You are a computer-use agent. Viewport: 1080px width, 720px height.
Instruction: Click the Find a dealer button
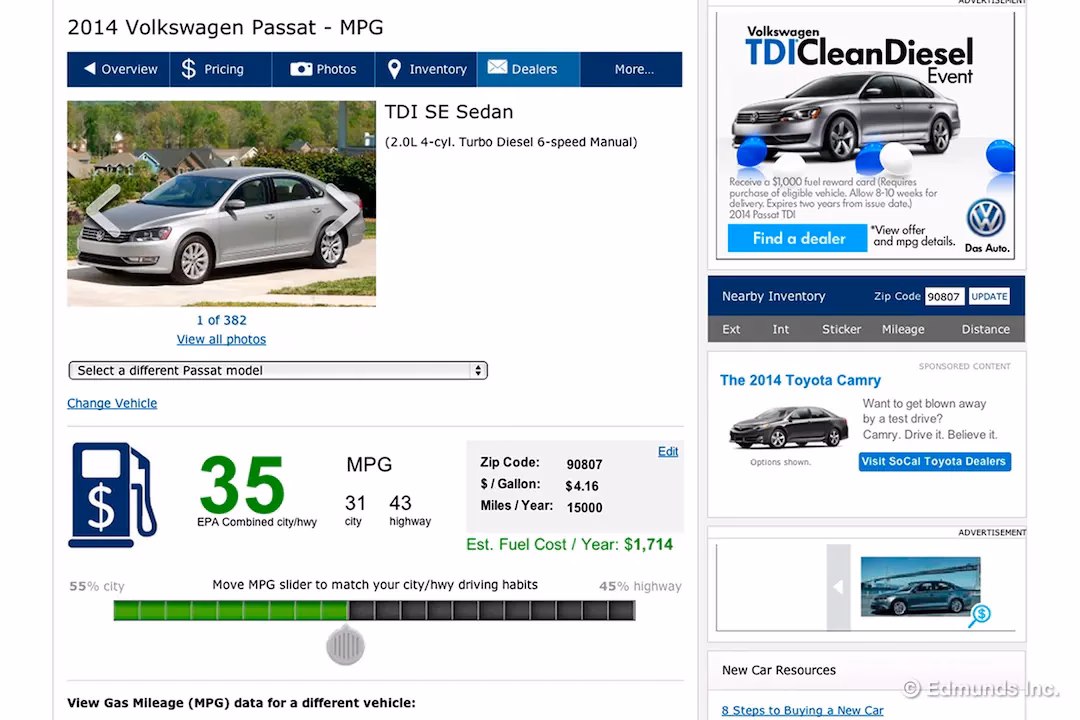point(795,238)
